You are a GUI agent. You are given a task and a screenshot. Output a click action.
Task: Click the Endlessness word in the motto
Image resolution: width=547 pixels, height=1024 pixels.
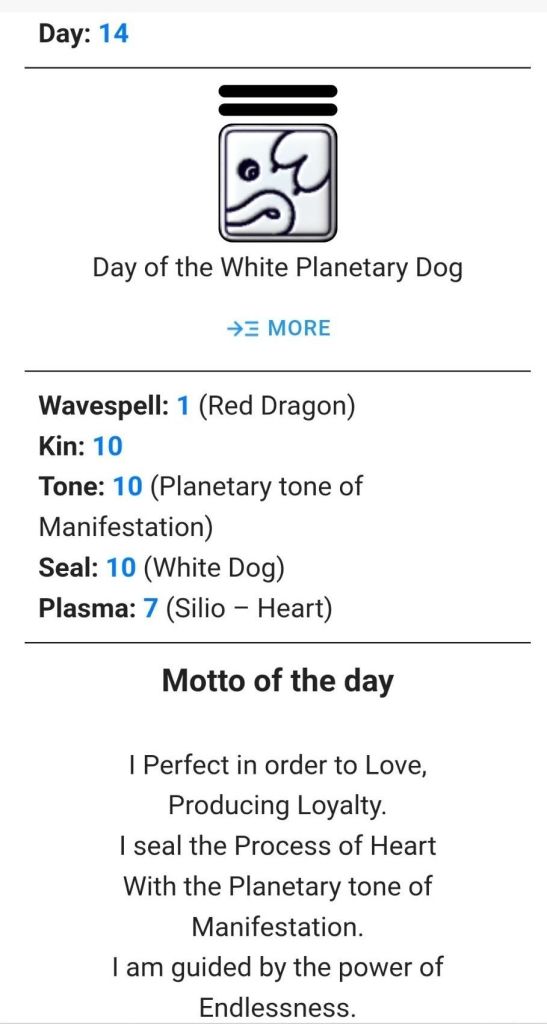point(277,1006)
